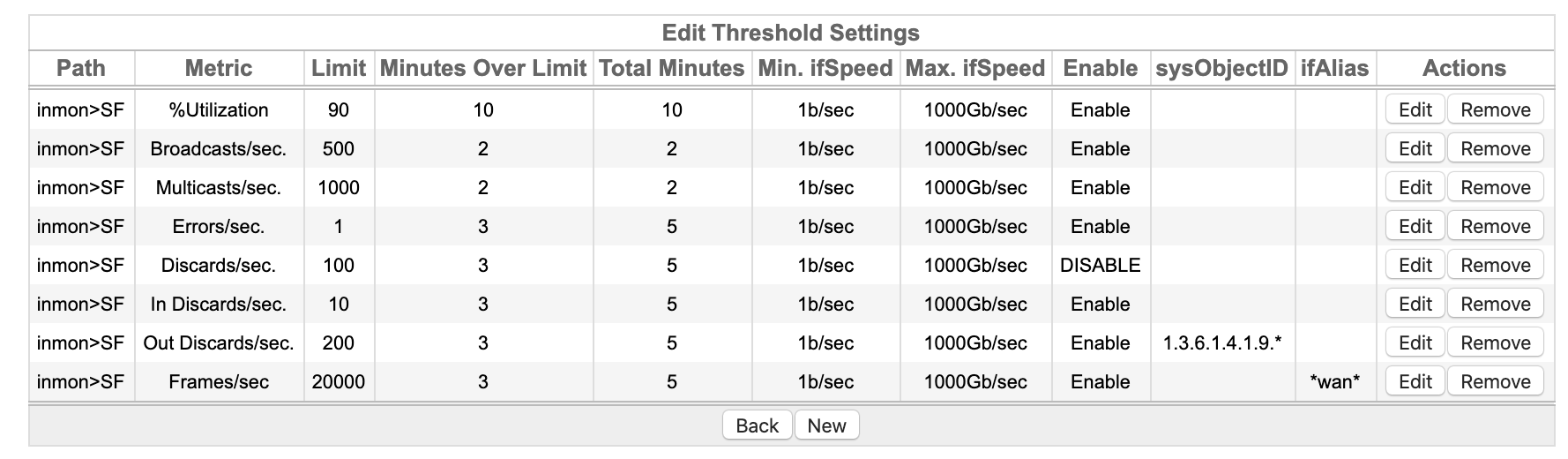
Task: Remove the Discards/sec. threshold
Action: pyautogui.click(x=1495, y=265)
